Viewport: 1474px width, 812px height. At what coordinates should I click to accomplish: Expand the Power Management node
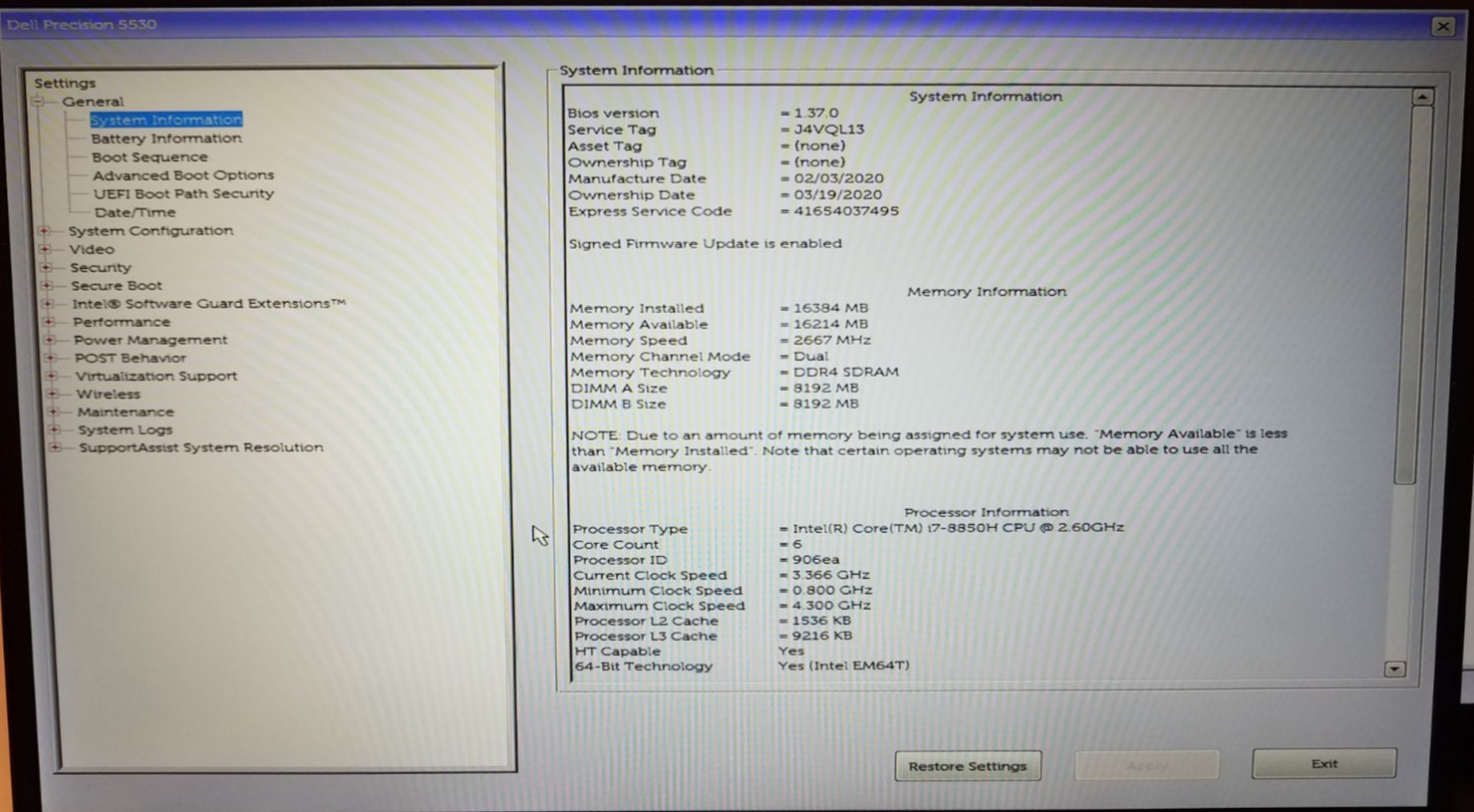pyautogui.click(x=50, y=340)
